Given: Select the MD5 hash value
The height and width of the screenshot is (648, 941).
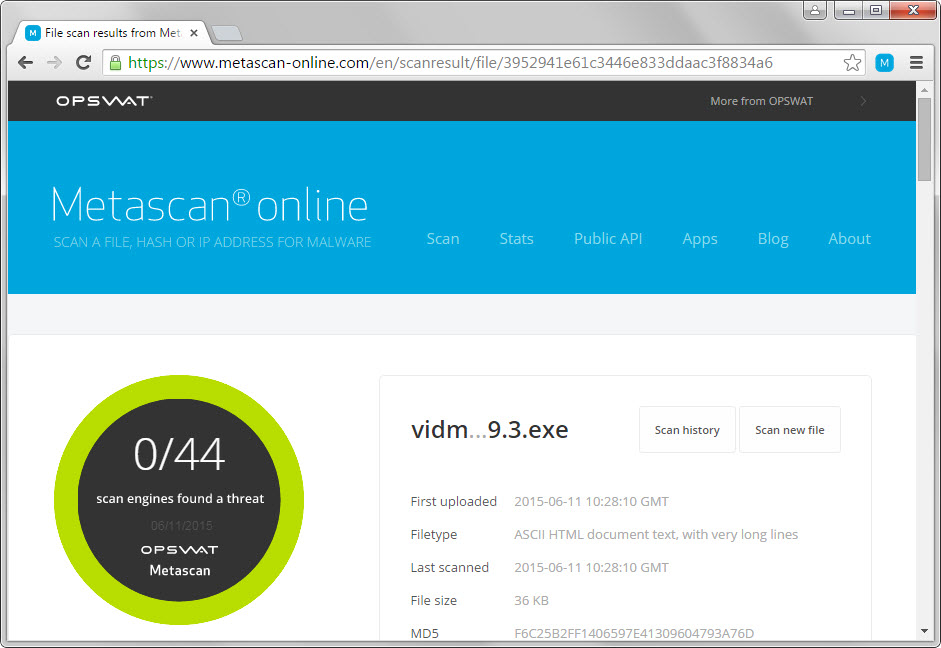Looking at the screenshot, I should coord(634,633).
